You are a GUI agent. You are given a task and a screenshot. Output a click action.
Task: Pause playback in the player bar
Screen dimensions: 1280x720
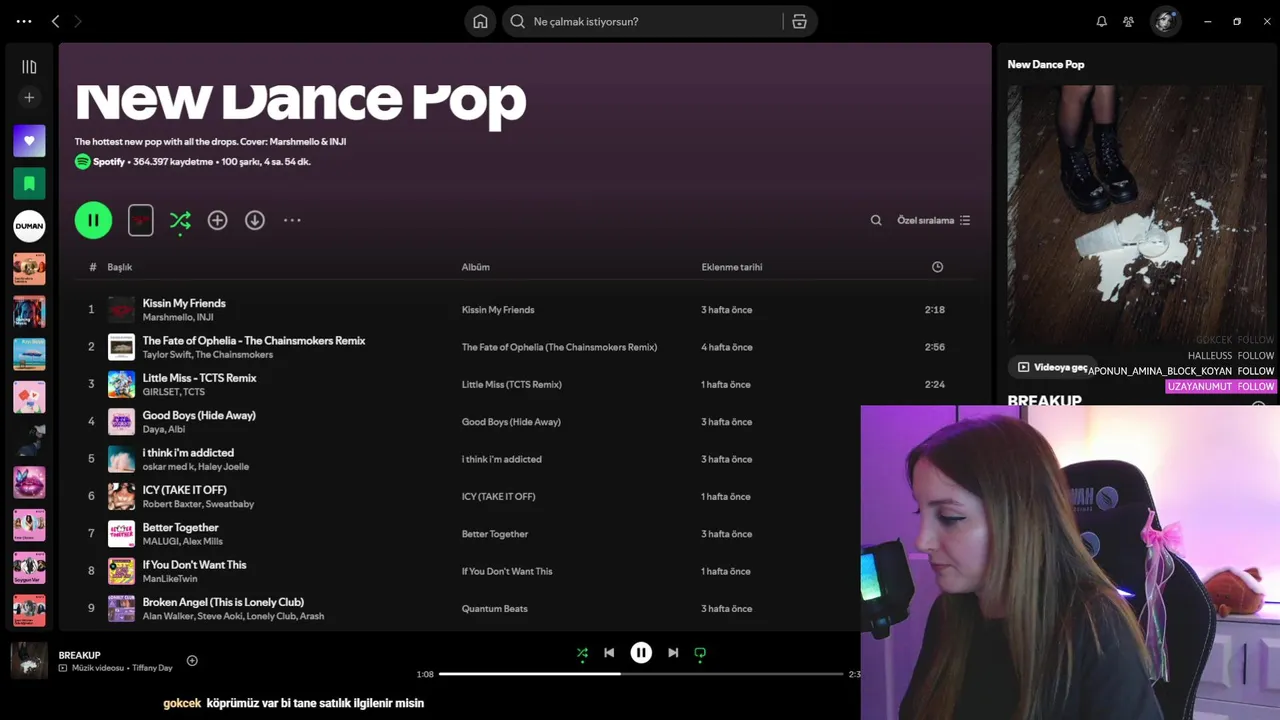(x=641, y=653)
